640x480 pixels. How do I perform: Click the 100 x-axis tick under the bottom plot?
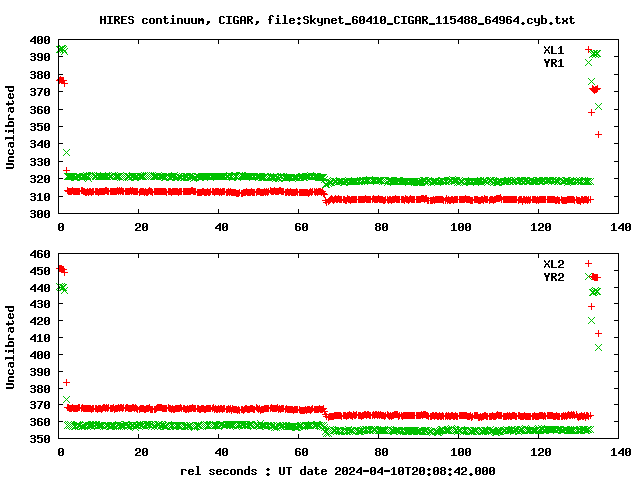(x=461, y=452)
